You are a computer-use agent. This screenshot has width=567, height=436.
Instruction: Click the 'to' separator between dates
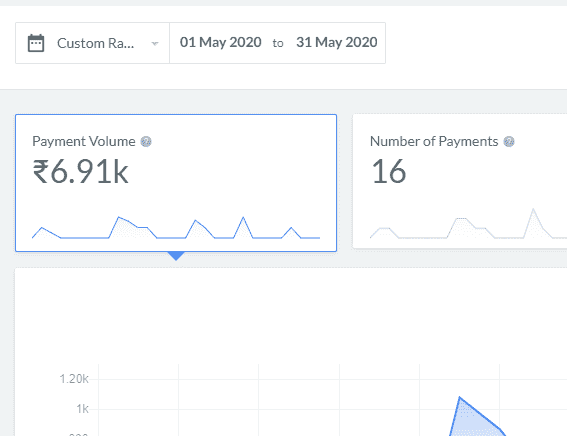[x=278, y=43]
